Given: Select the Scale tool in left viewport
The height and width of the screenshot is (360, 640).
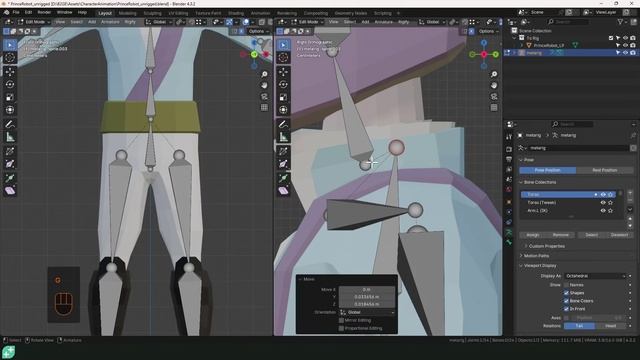Looking at the screenshot, I should point(10,97).
